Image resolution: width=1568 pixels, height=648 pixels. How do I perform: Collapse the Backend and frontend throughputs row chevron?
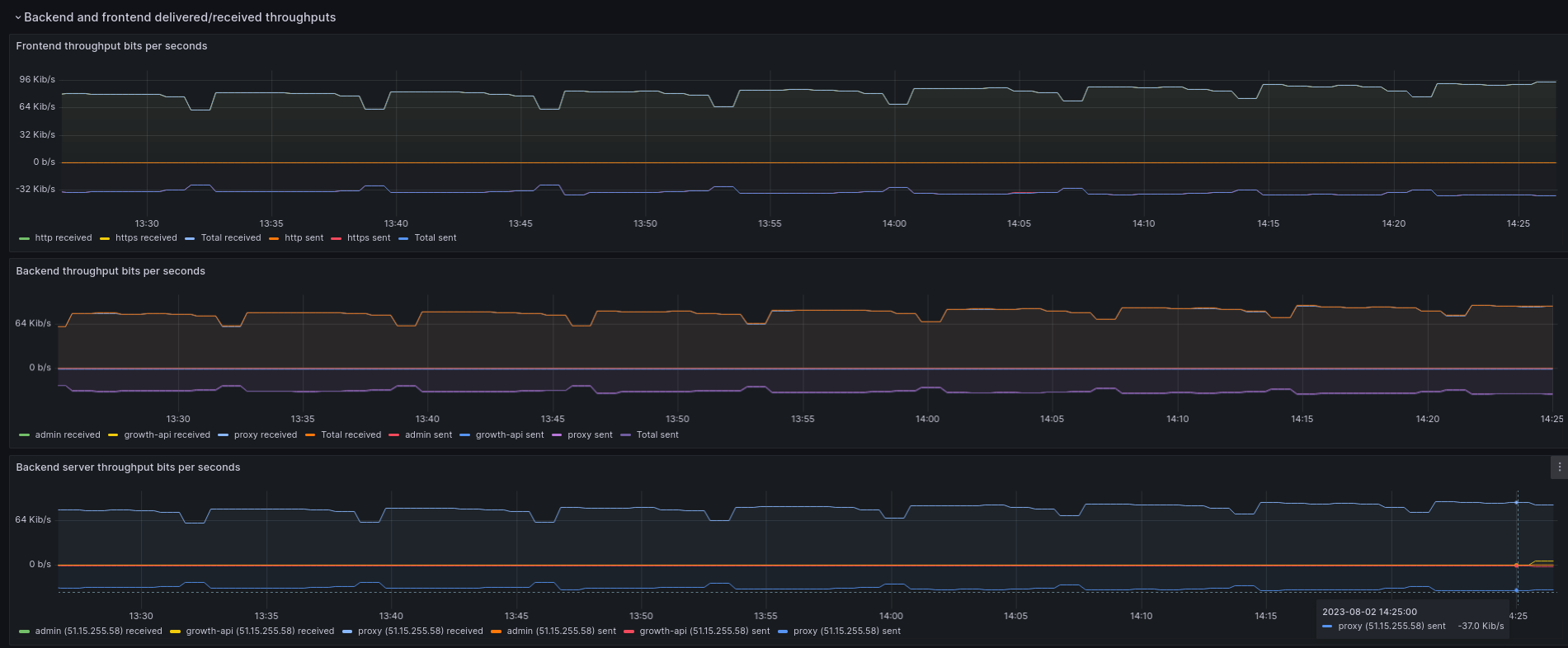tap(17, 17)
